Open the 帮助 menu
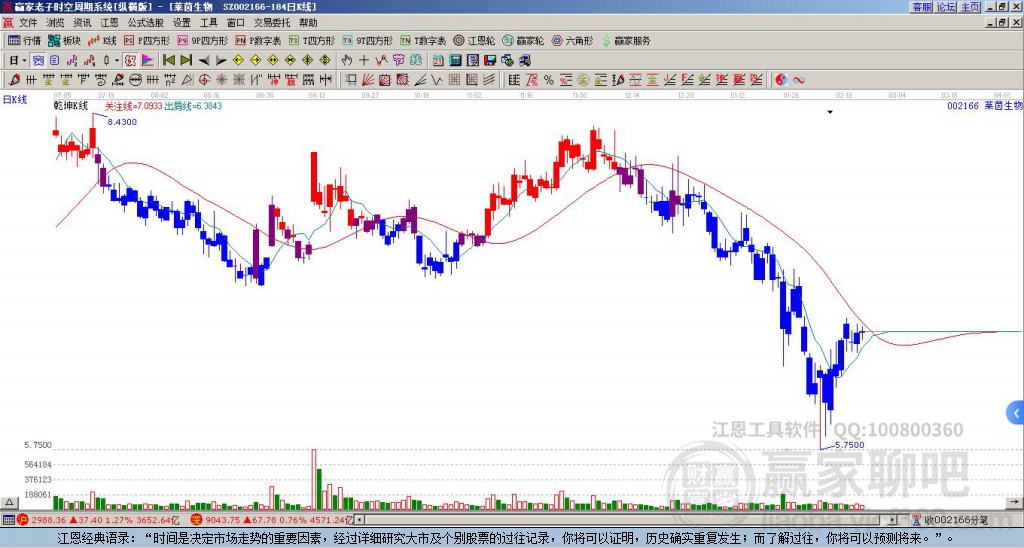Screen dimensions: 1024x548 (308, 23)
